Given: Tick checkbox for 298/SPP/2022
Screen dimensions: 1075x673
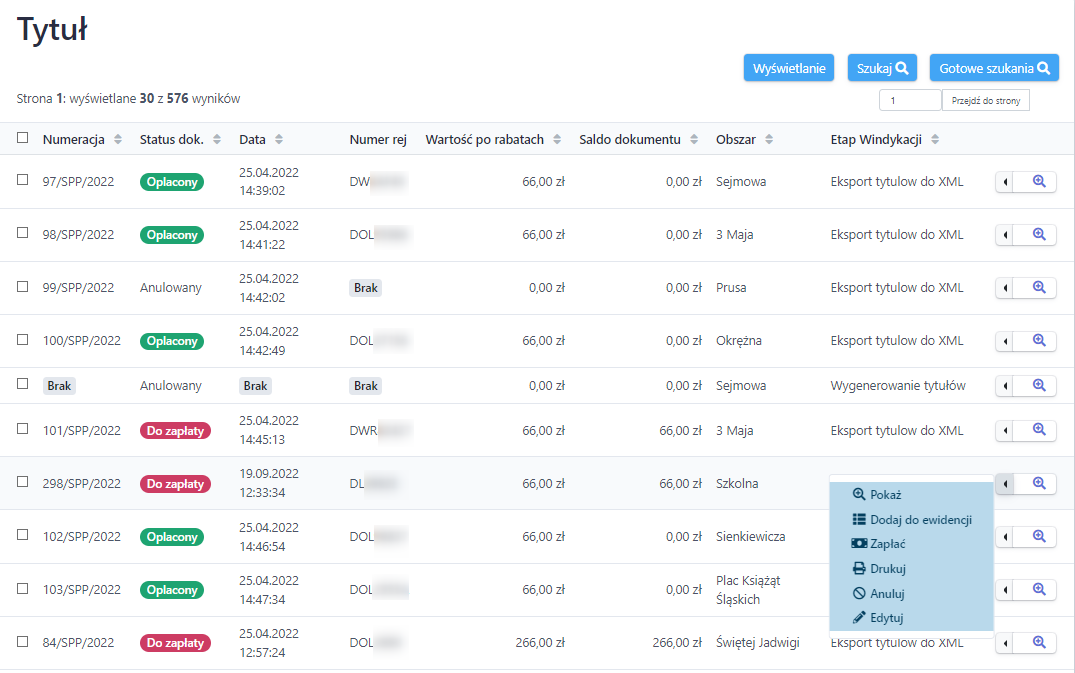Looking at the screenshot, I should pos(23,482).
